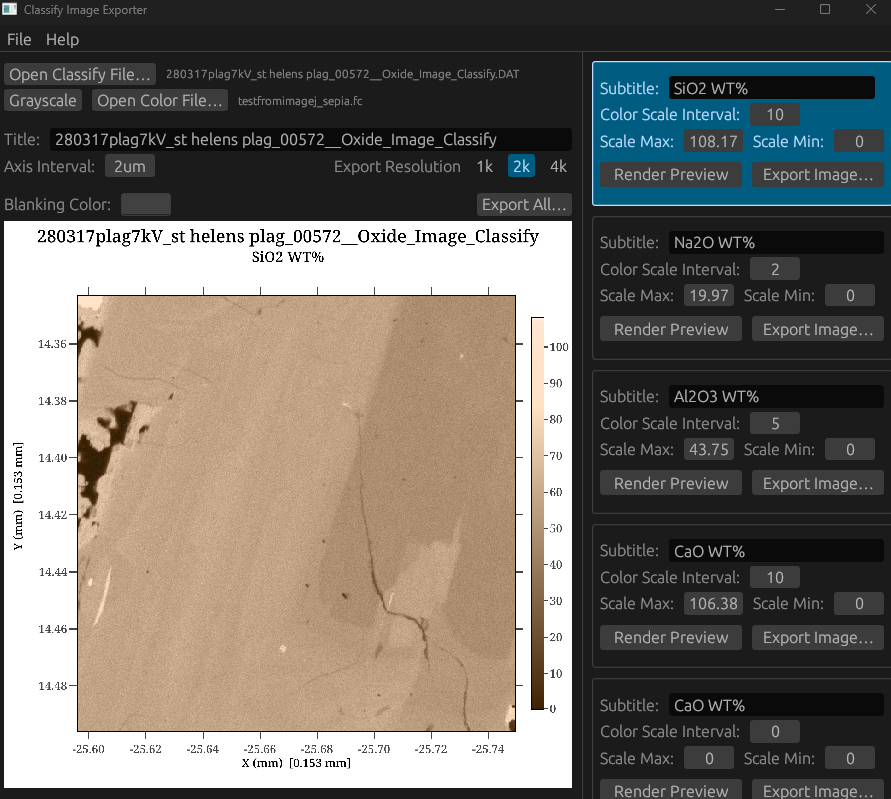This screenshot has width=891, height=799.
Task: Click the Export All button
Action: 524,205
